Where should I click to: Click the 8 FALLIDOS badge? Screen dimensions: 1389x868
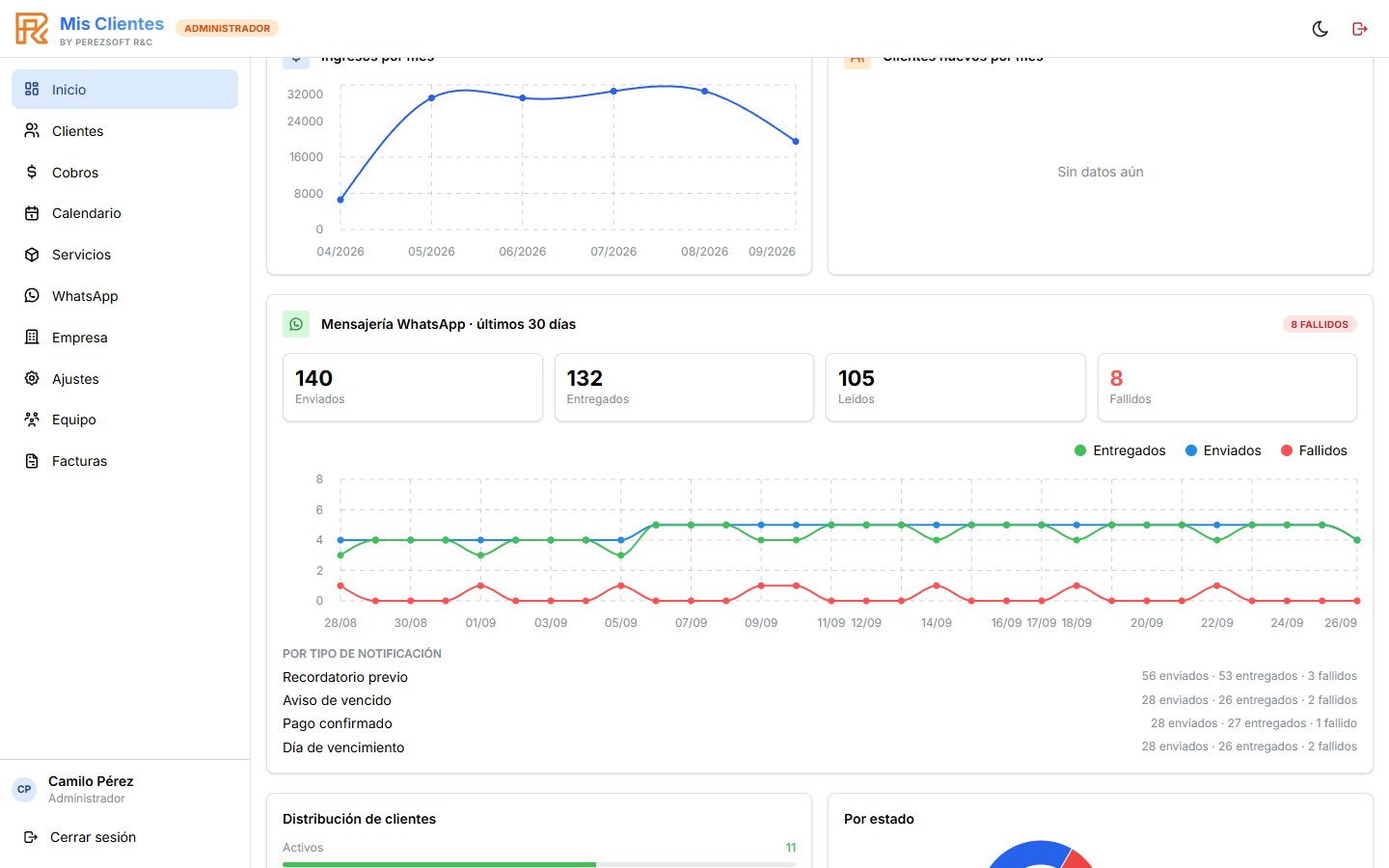coord(1320,324)
